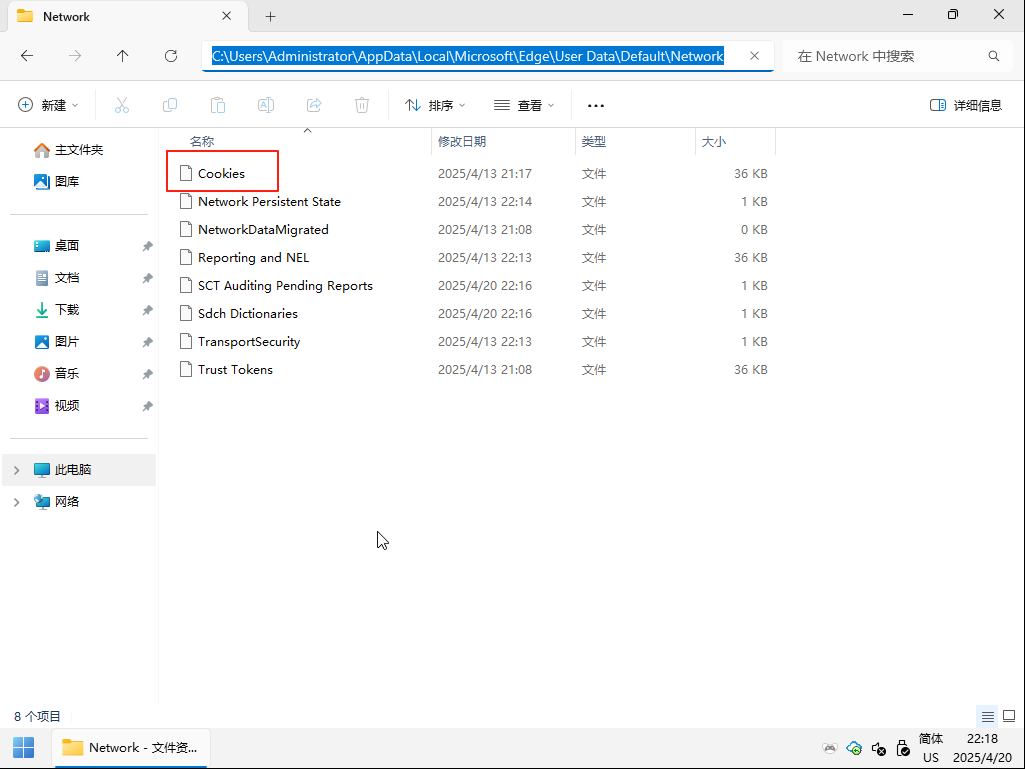Screen dimensions: 1025x769
Task: Open the 查看 view dropdown
Action: coord(524,105)
